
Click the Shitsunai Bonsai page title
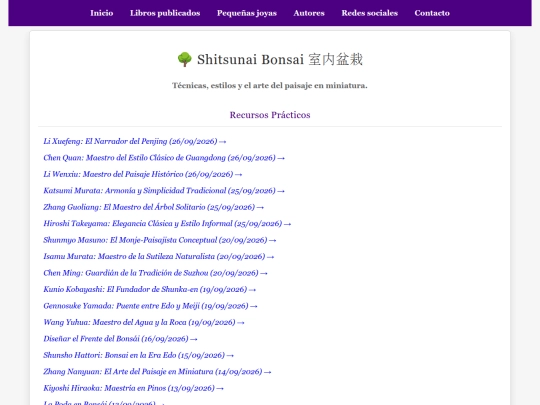coord(270,60)
